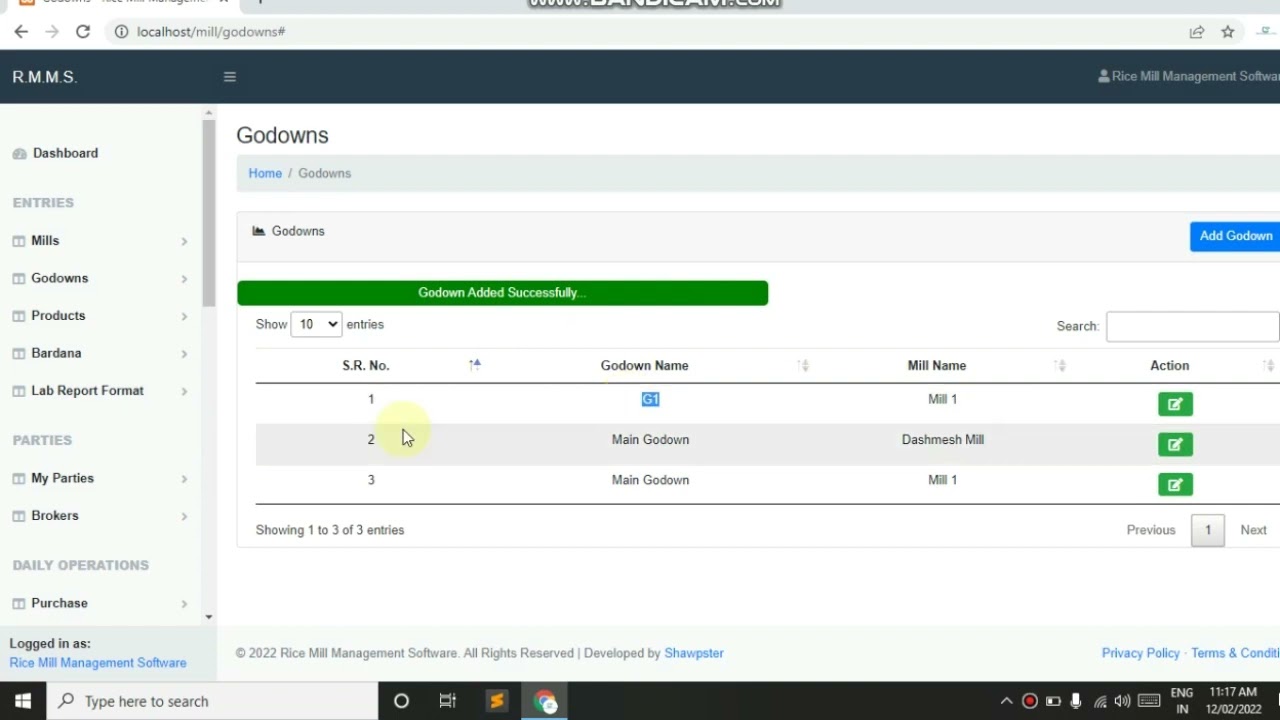
Task: Toggle the hamburger sidebar menu icon
Action: [229, 77]
